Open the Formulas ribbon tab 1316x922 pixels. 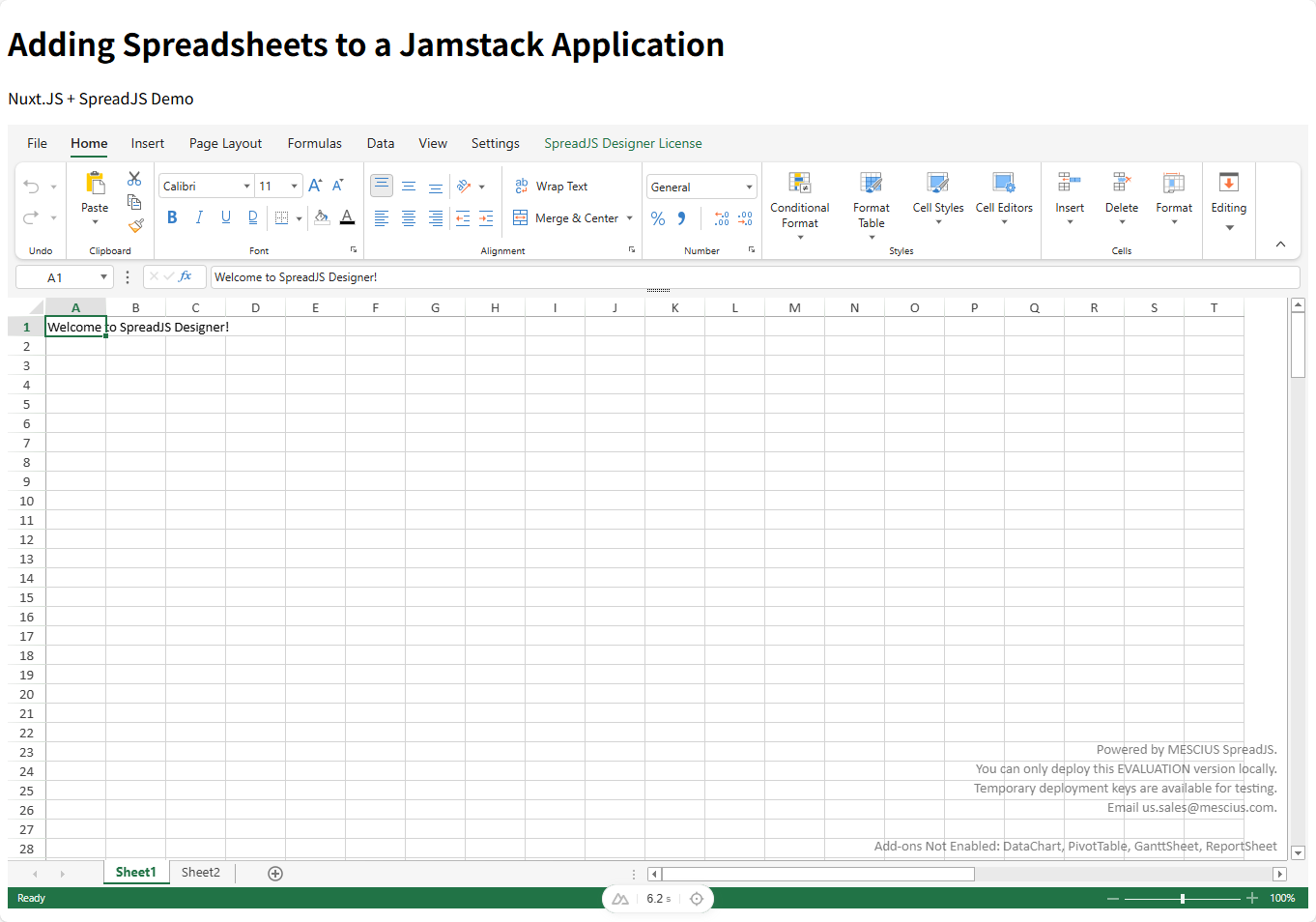tap(314, 143)
